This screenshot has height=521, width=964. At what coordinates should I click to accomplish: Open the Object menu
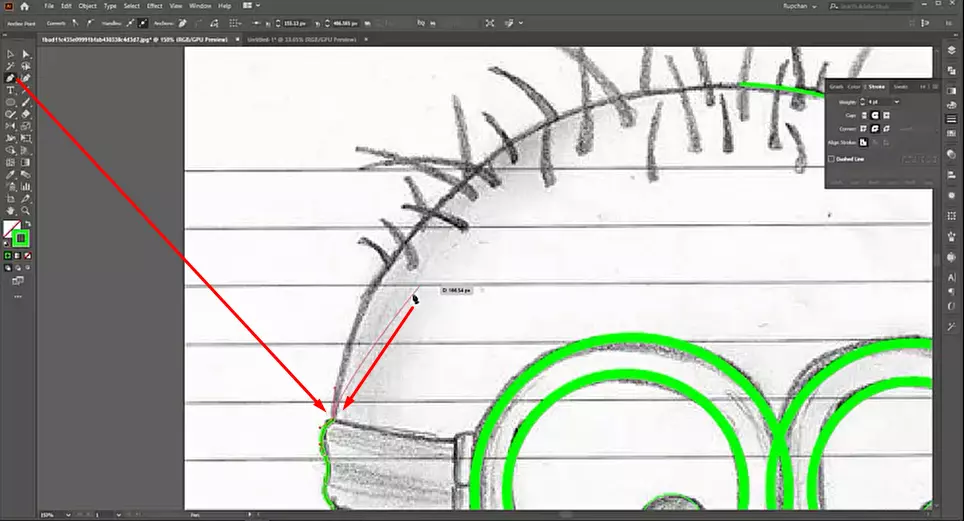87,6
